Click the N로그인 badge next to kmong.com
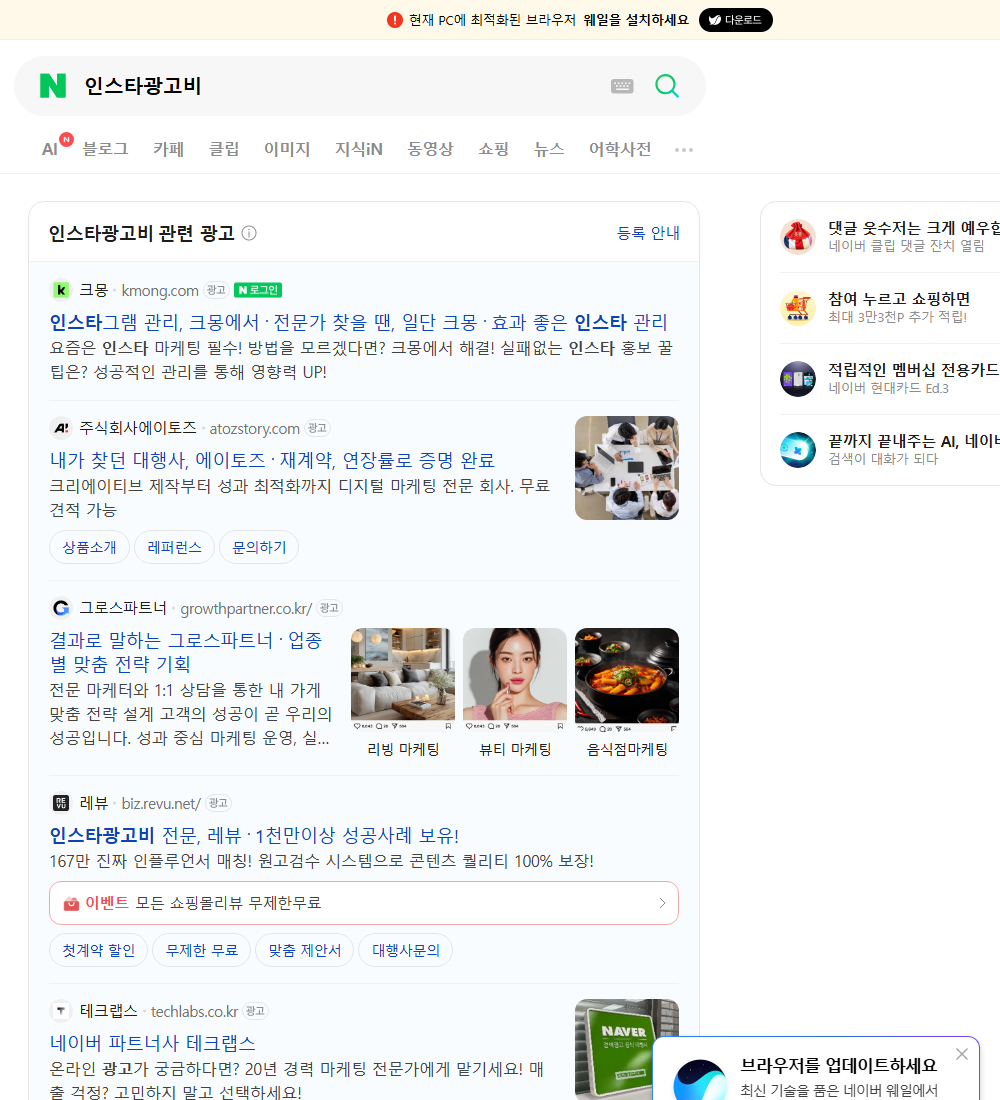Screen dimensions: 1000x1100 [258, 290]
